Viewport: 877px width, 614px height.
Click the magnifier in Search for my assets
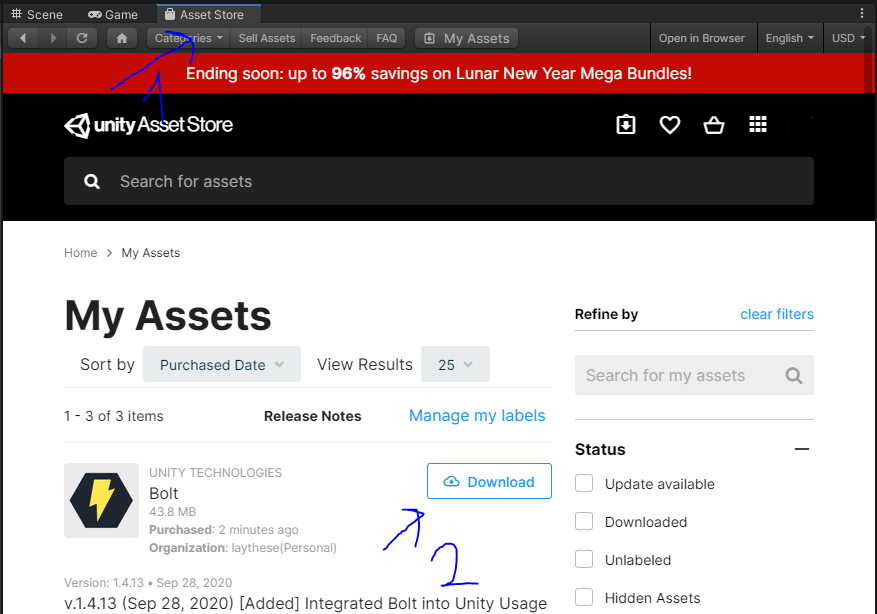[794, 375]
